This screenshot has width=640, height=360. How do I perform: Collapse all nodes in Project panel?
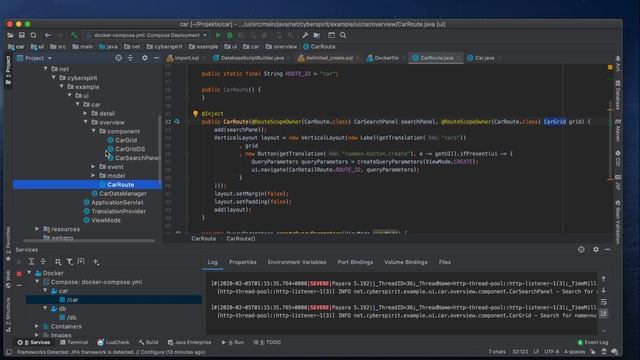130,58
